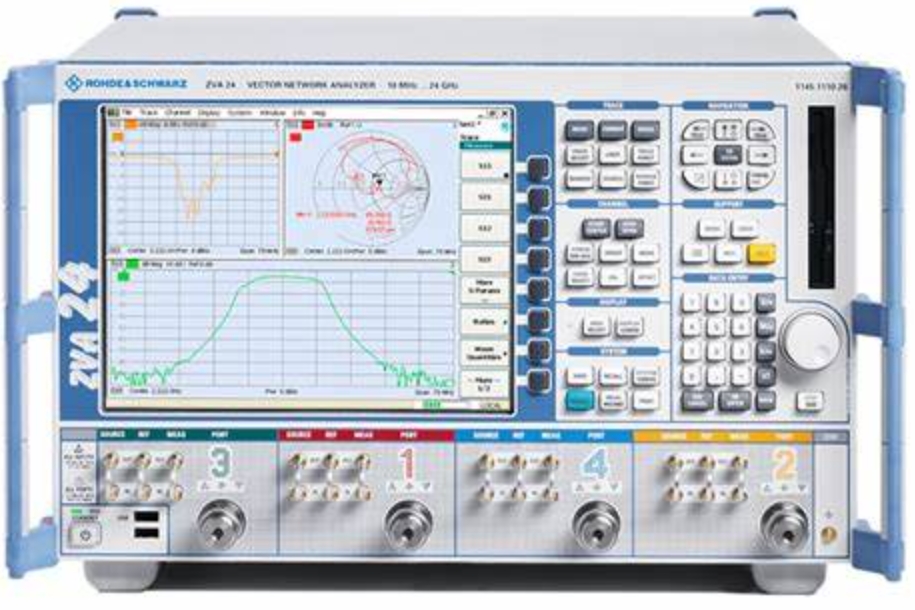Click the rotary knob
The image size is (915, 610).
(811, 341)
